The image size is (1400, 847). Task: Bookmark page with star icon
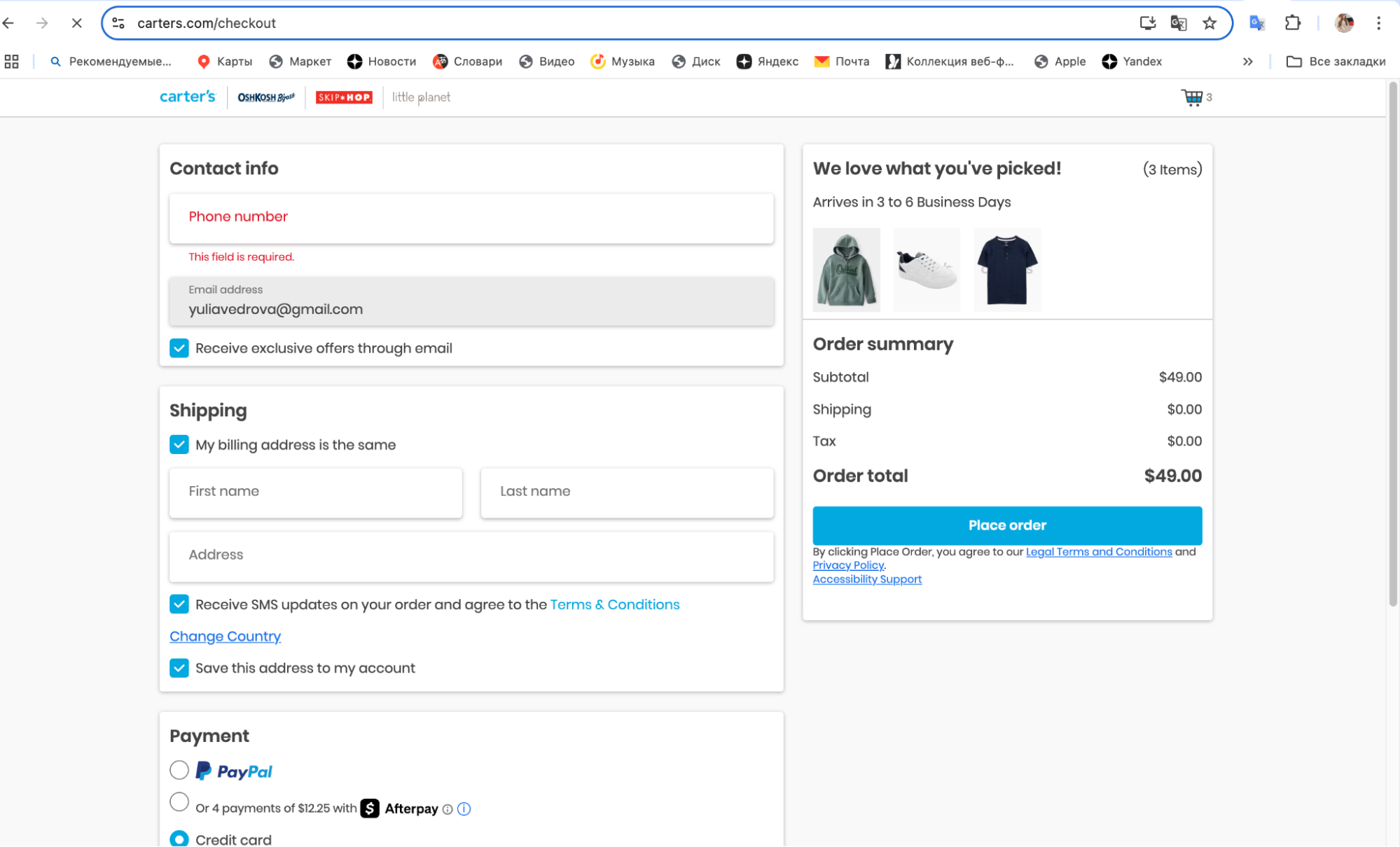(x=1210, y=23)
